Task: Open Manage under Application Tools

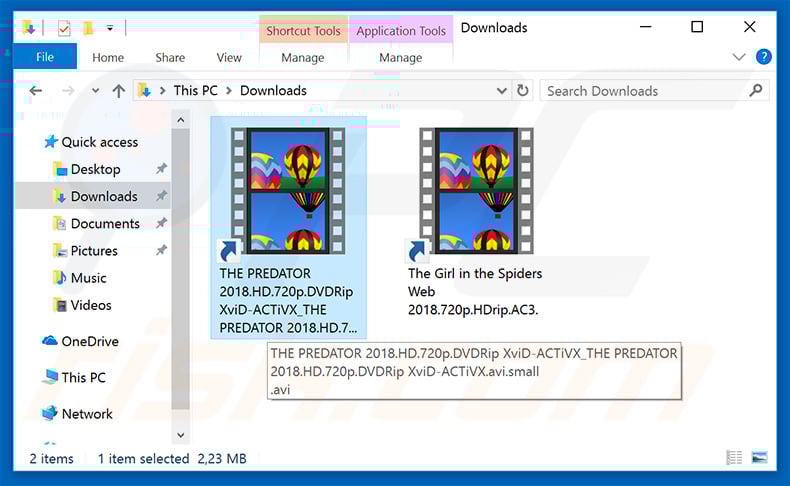Action: point(401,58)
